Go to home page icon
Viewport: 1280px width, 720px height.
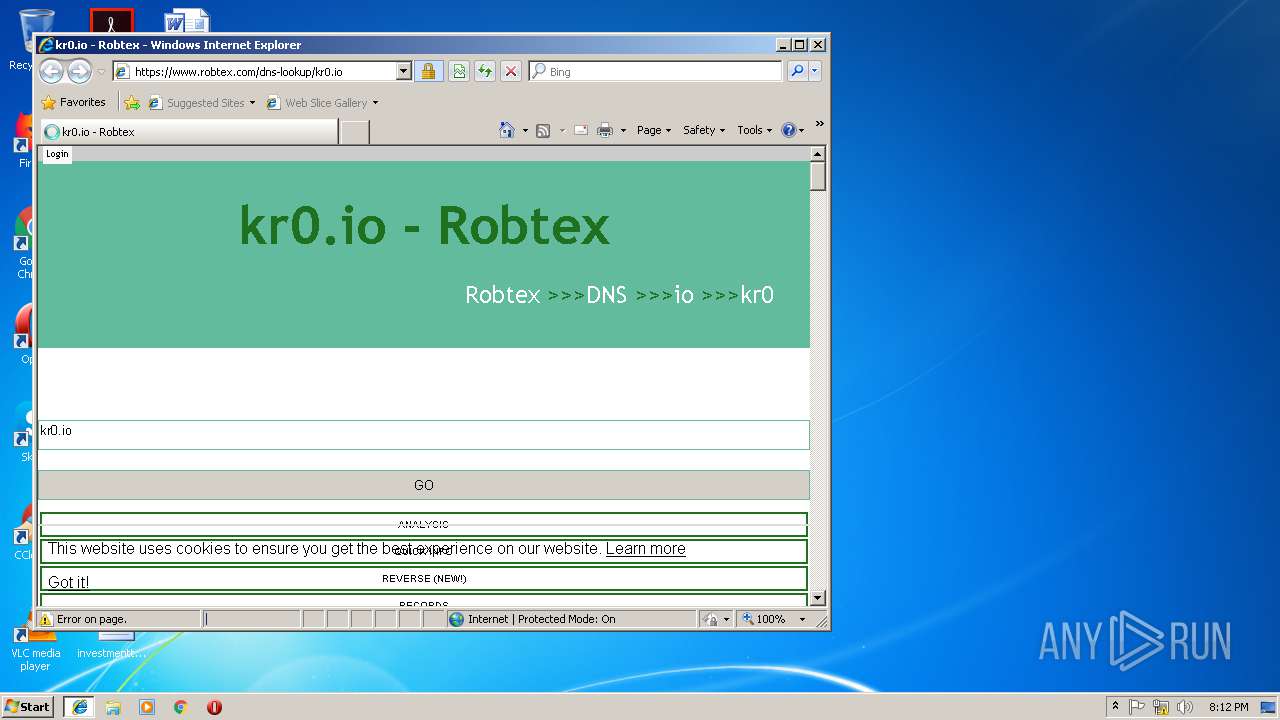point(507,130)
